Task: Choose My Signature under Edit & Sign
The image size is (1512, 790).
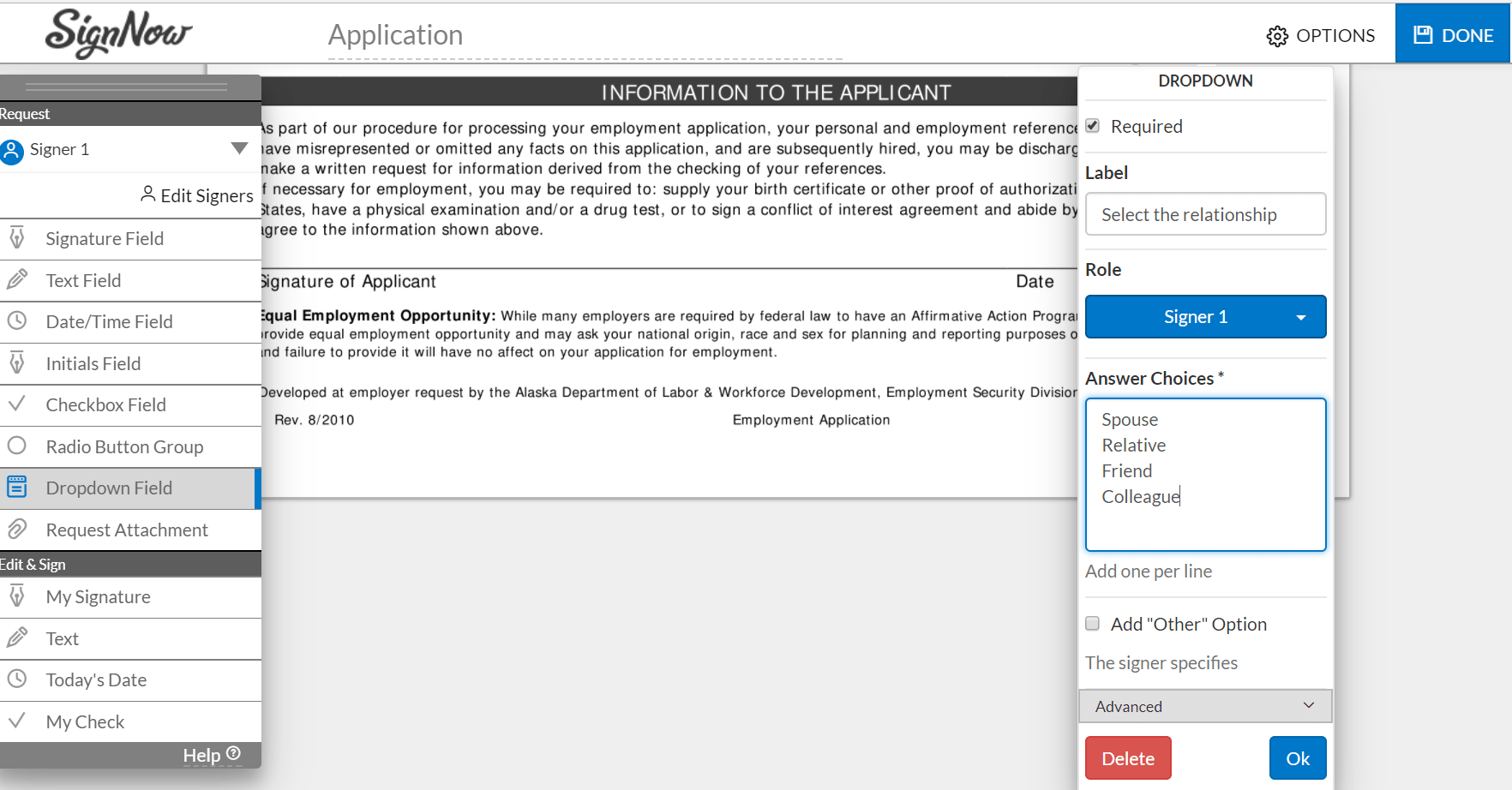Action: click(98, 597)
